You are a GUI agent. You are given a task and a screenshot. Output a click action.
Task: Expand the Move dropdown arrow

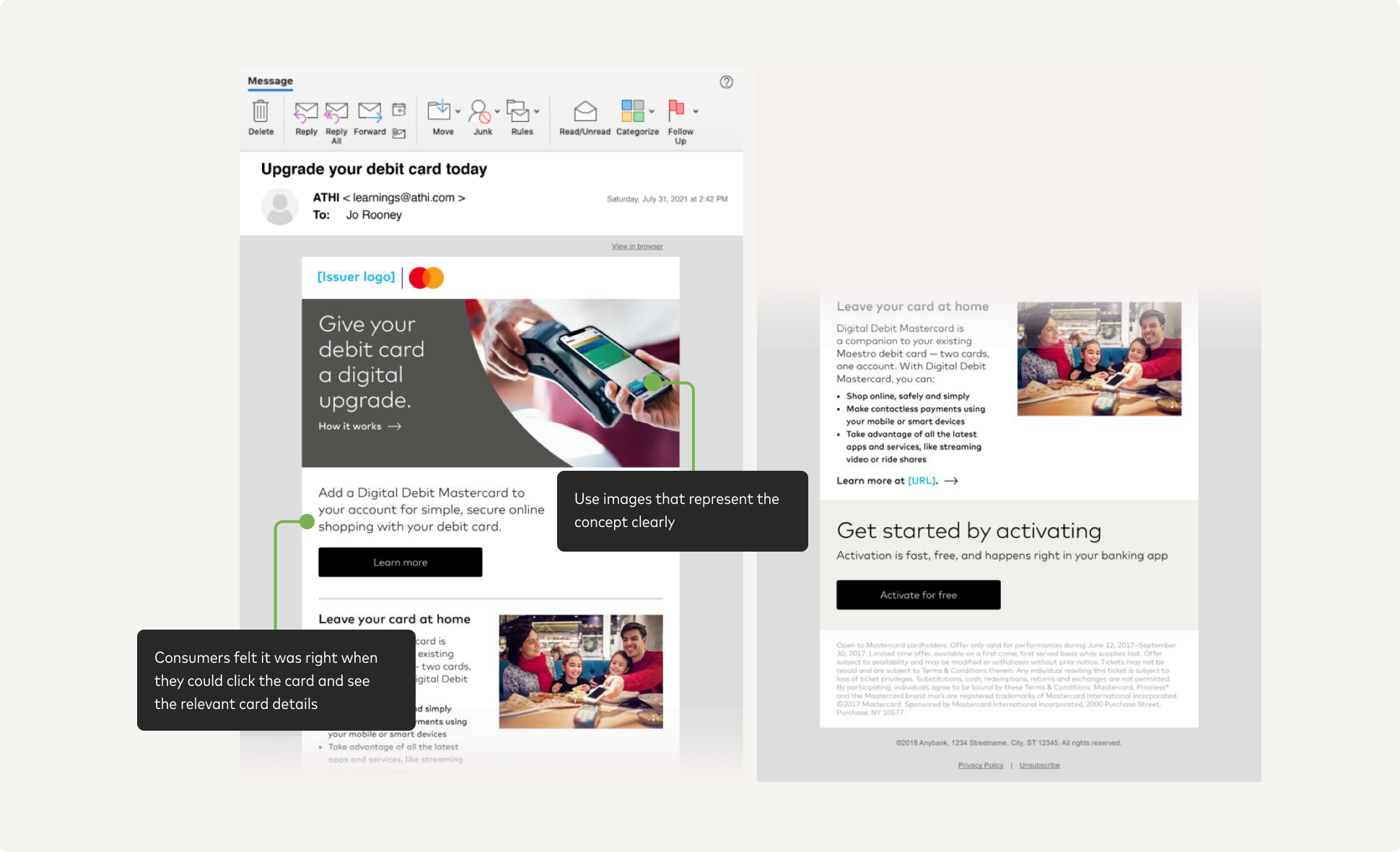click(x=458, y=112)
